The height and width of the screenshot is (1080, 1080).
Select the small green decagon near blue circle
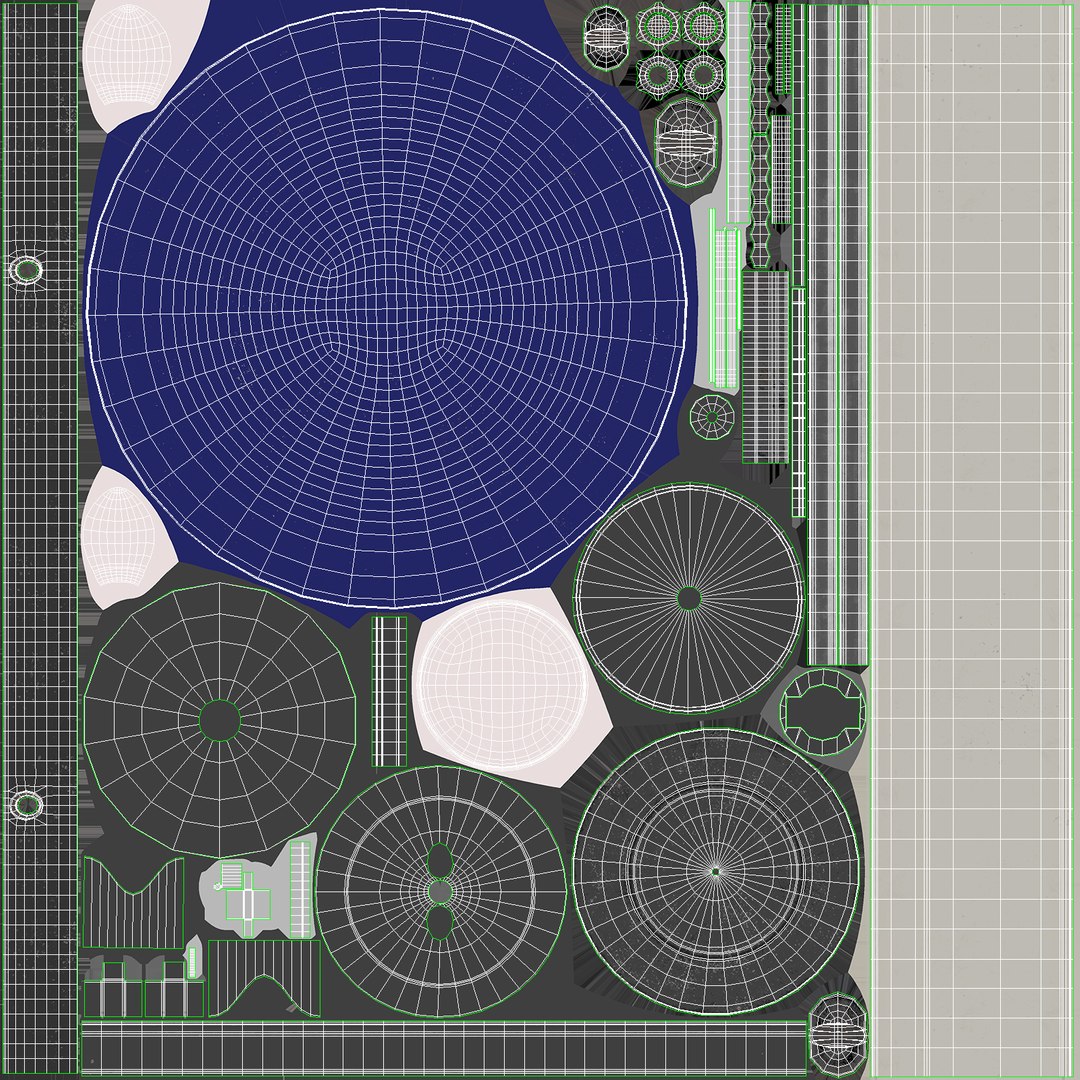point(712,417)
